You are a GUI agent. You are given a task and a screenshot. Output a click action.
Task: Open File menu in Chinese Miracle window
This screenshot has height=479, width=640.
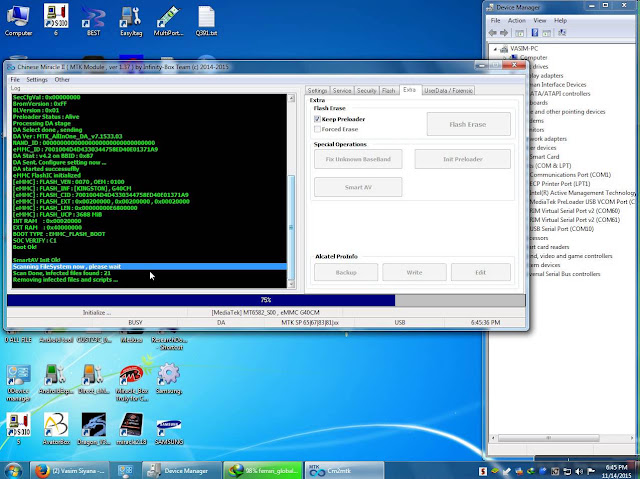(15, 80)
